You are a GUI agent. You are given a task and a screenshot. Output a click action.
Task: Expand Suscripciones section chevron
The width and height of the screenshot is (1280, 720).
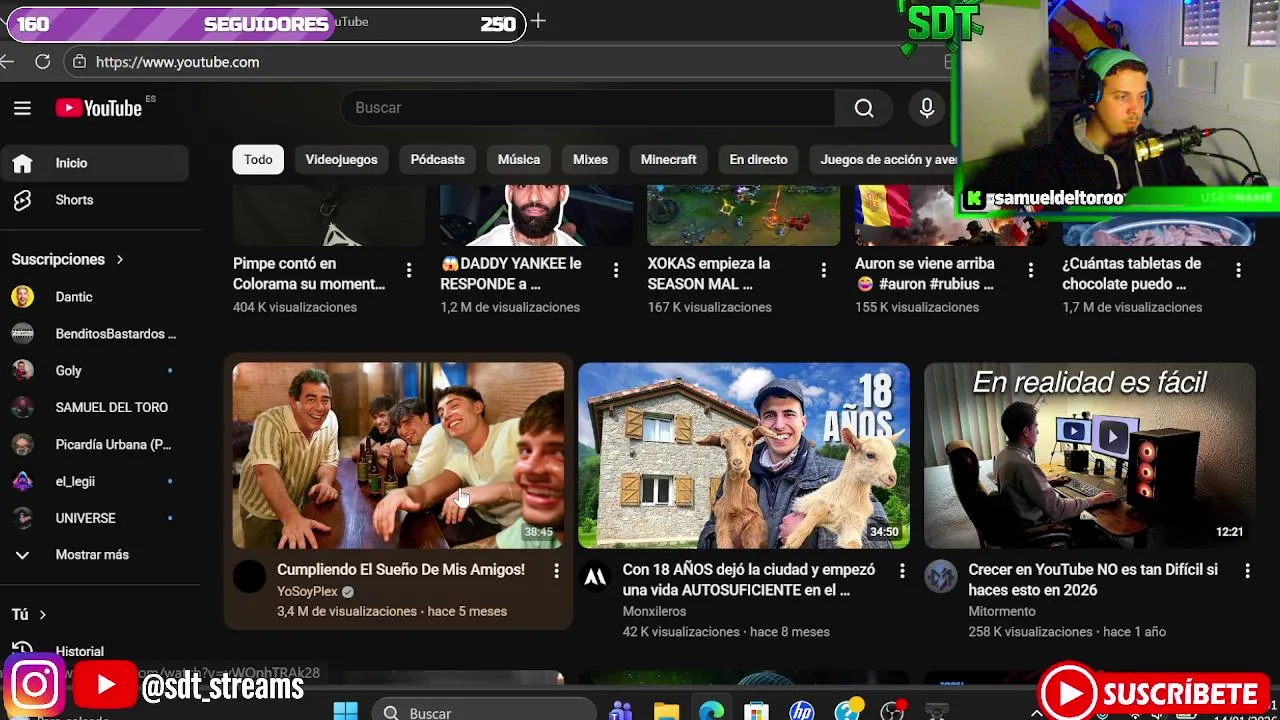click(120, 260)
